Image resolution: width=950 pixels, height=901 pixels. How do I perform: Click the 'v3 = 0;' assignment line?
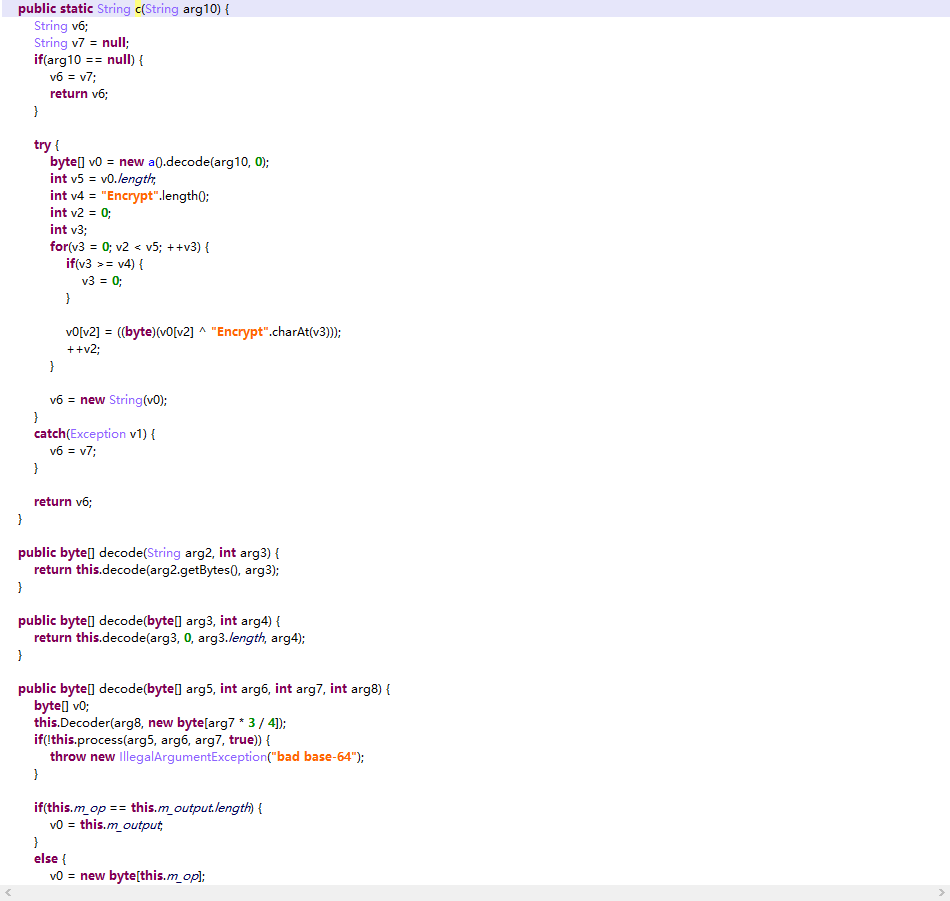click(x=102, y=281)
